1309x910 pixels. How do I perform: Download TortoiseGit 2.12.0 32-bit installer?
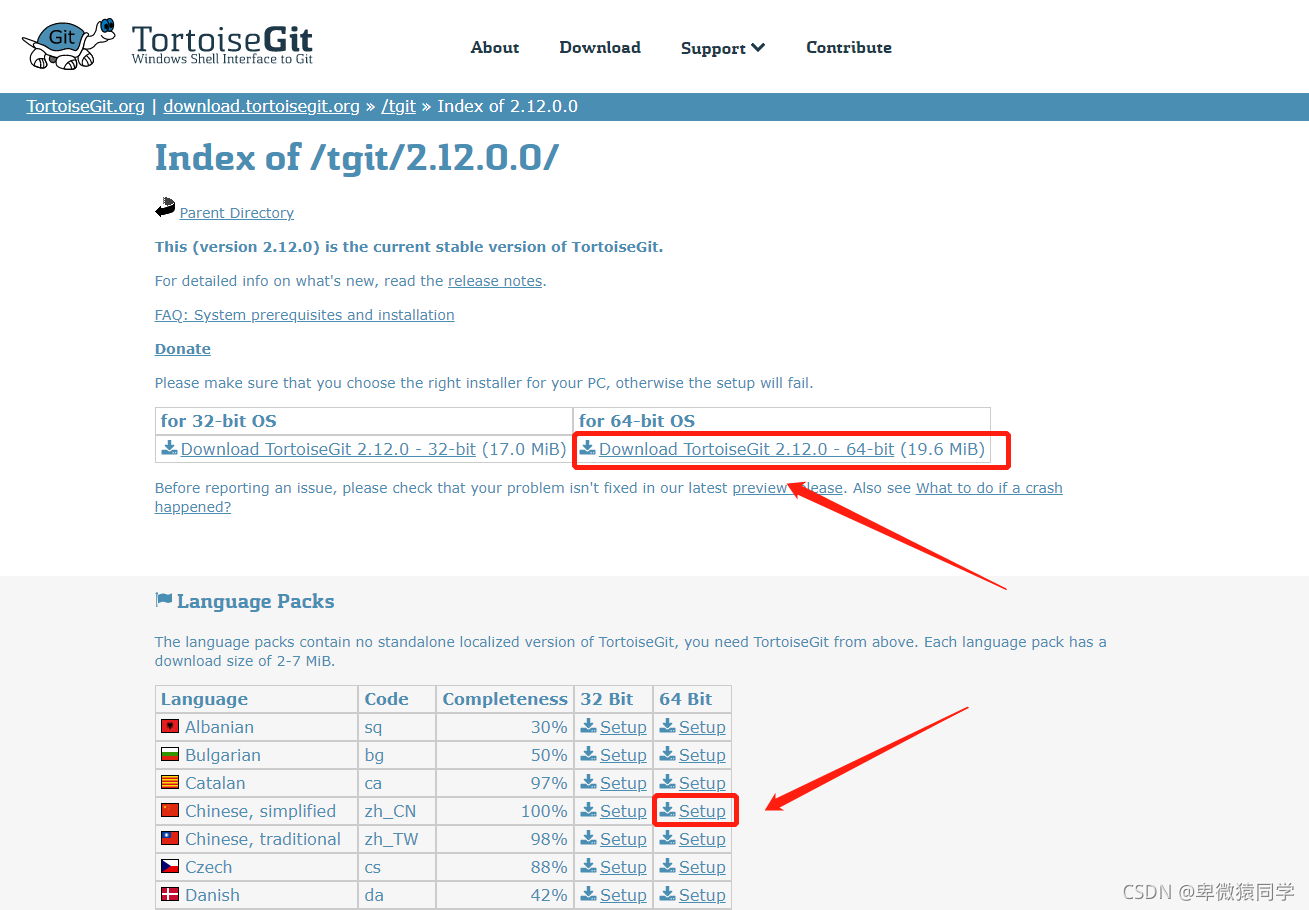[328, 449]
